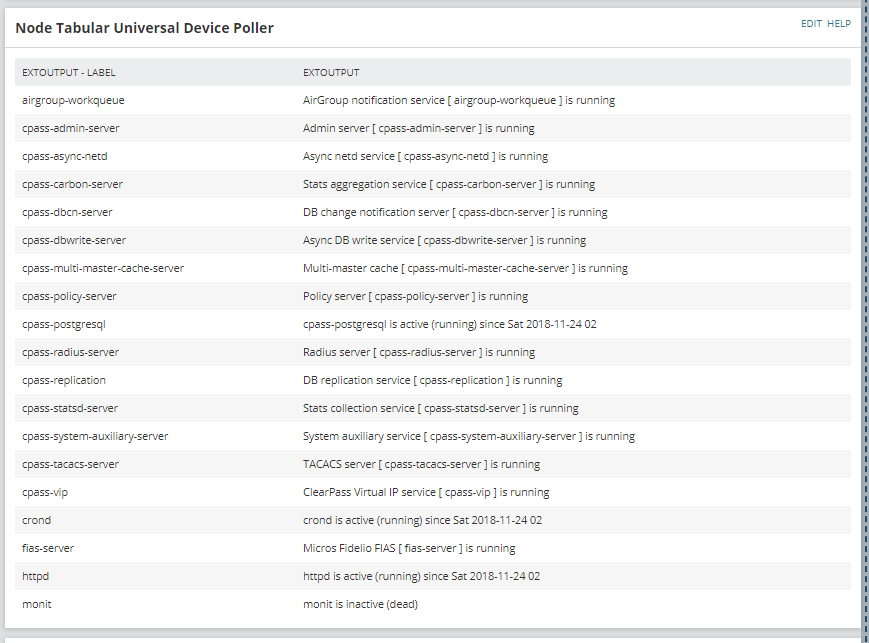Click the cpass-multi-master-cache-server label
This screenshot has height=643, width=869.
point(103,268)
